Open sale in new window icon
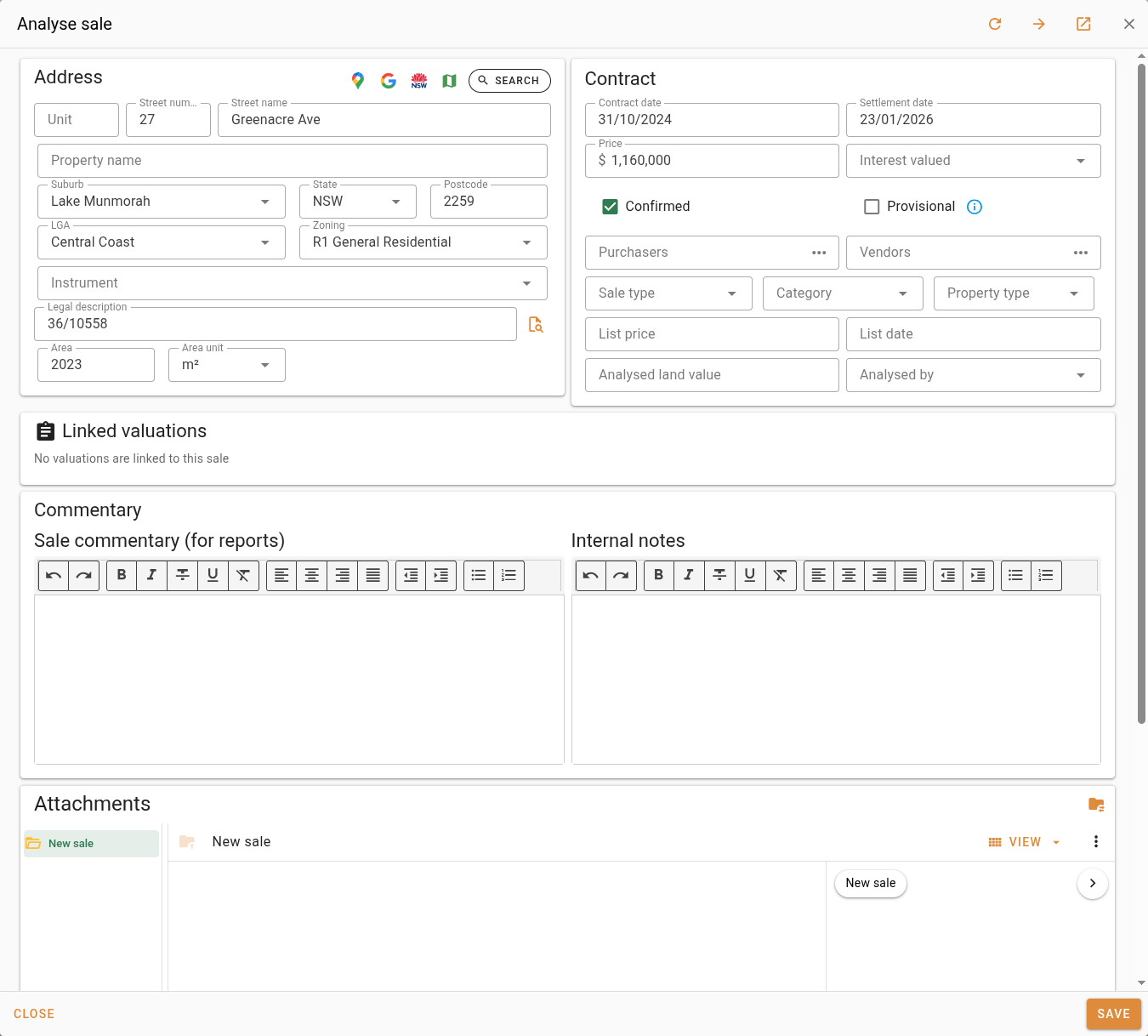 (1083, 24)
